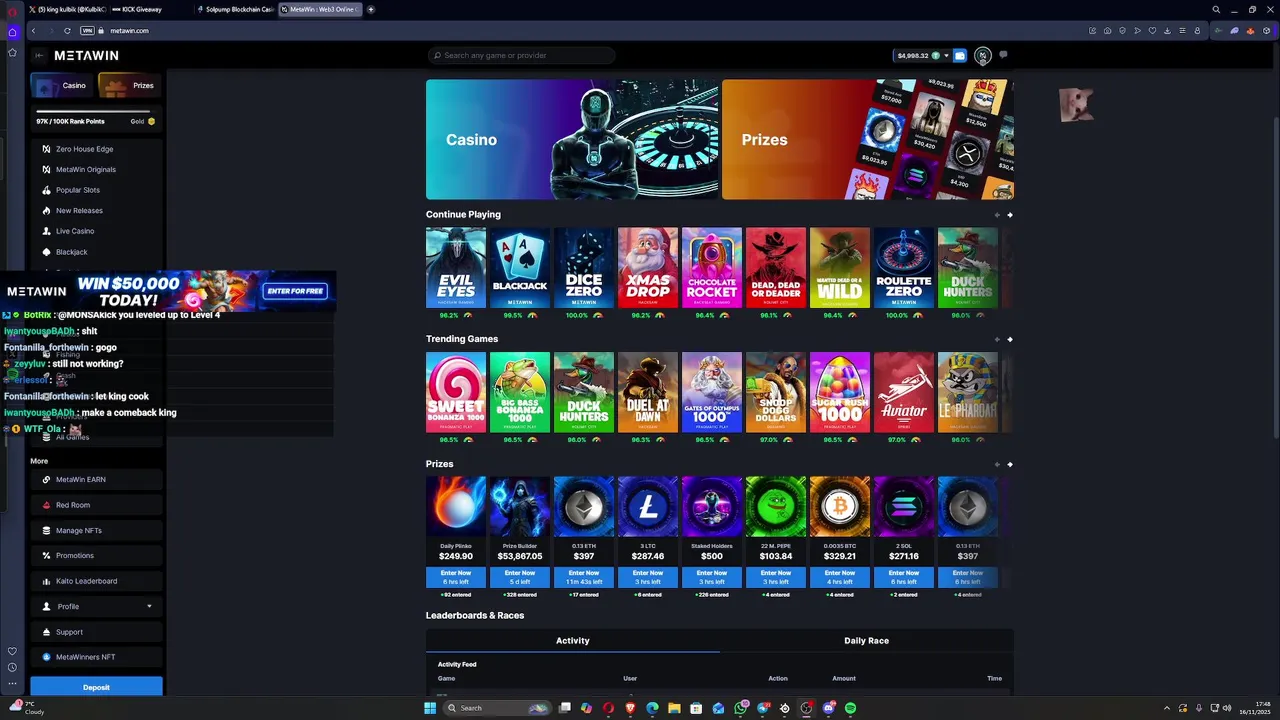Image resolution: width=1280 pixels, height=720 pixels.
Task: Open the Dice Zero game thumbnail
Action: point(584,268)
